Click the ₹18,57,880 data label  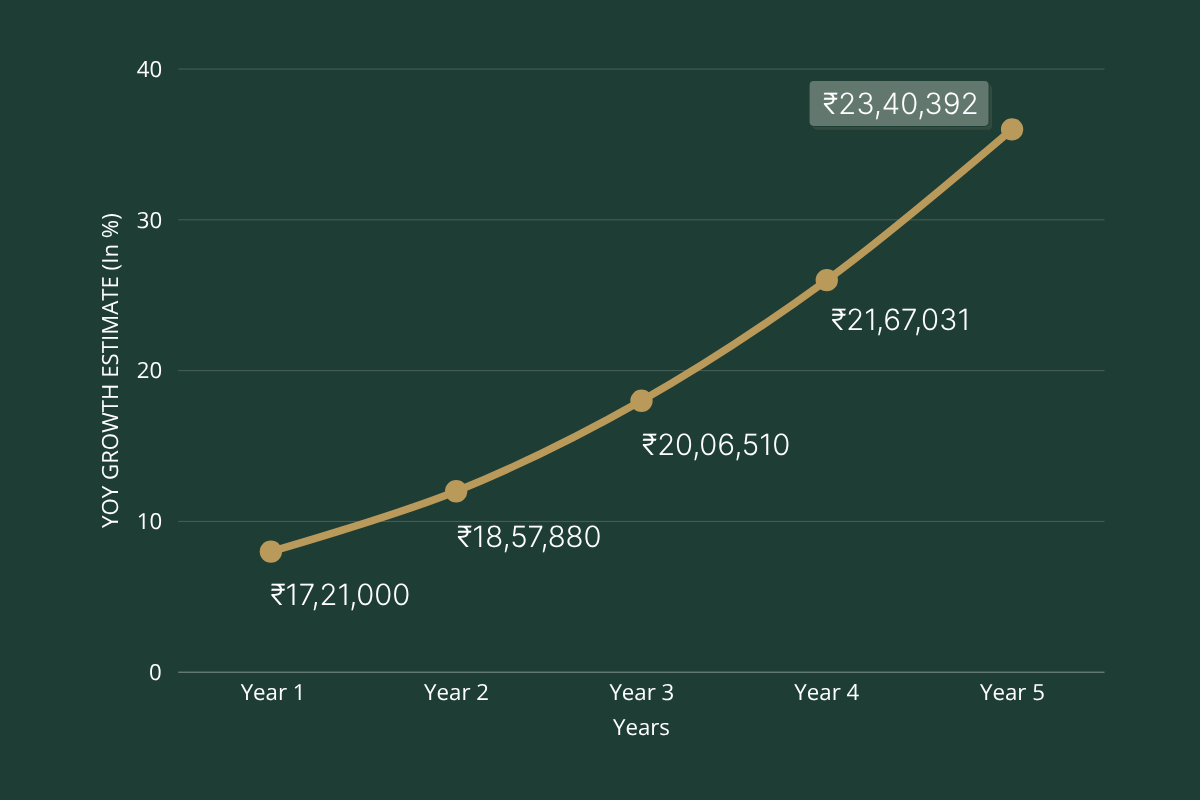[x=528, y=537]
